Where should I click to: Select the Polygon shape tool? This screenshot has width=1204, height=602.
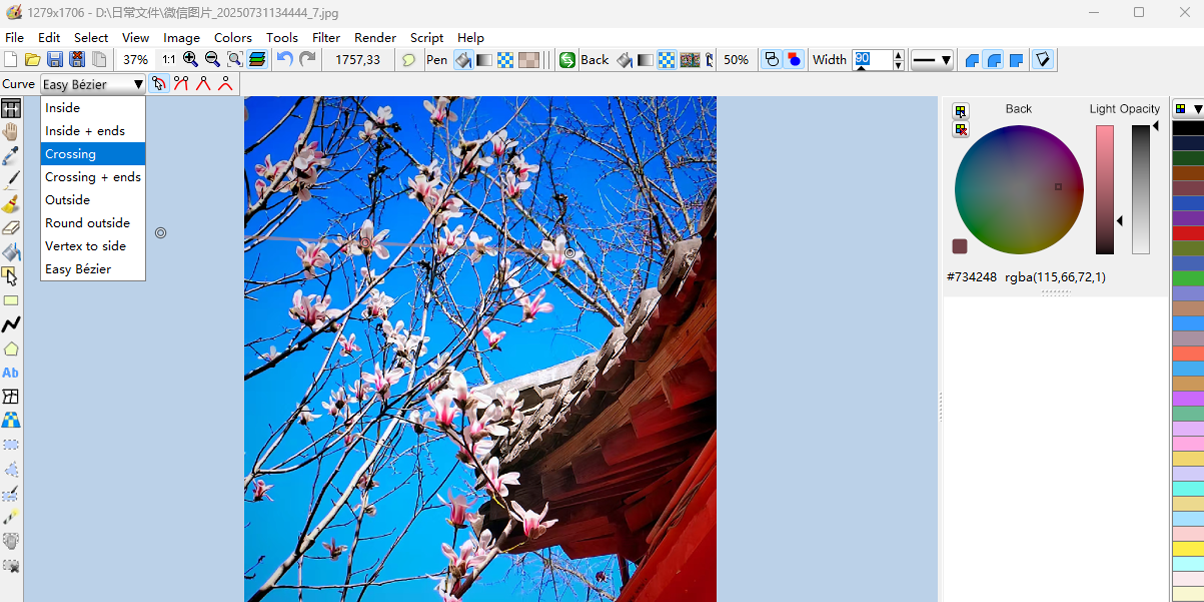point(11,349)
